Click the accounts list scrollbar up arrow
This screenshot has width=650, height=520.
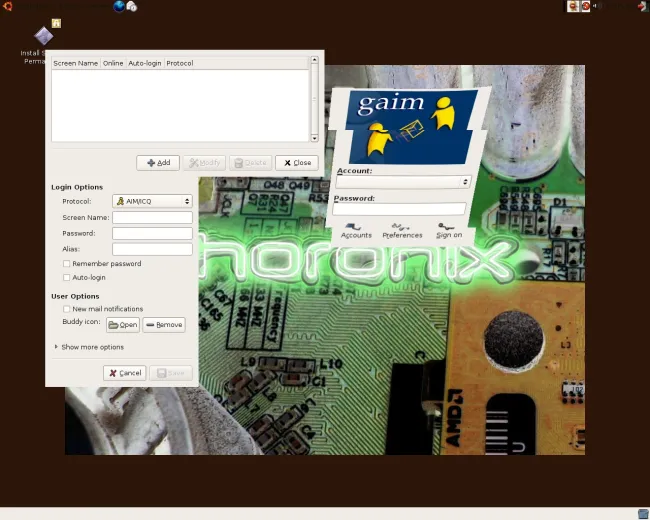[314, 60]
